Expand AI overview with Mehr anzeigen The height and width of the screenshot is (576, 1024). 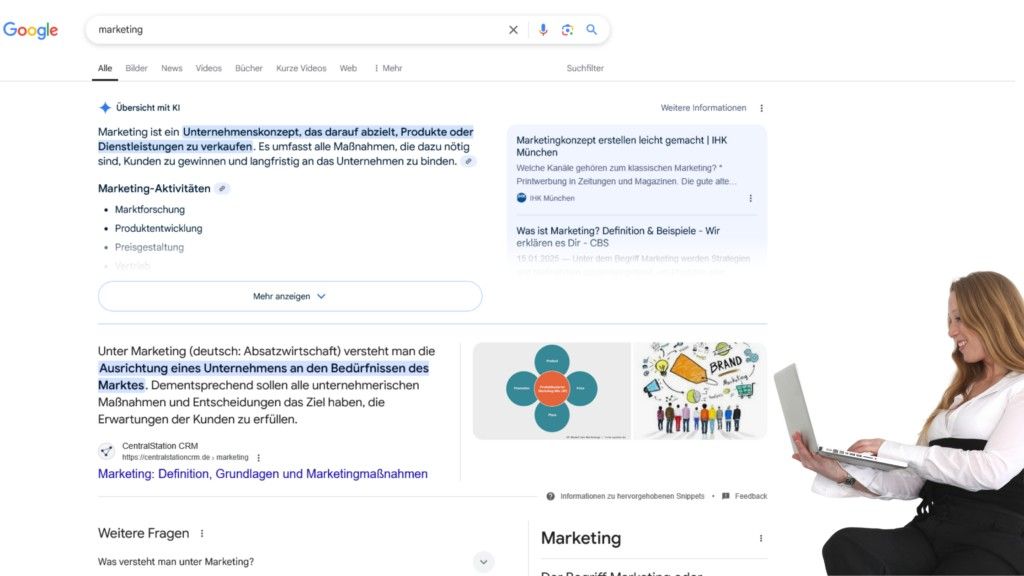tap(290, 296)
